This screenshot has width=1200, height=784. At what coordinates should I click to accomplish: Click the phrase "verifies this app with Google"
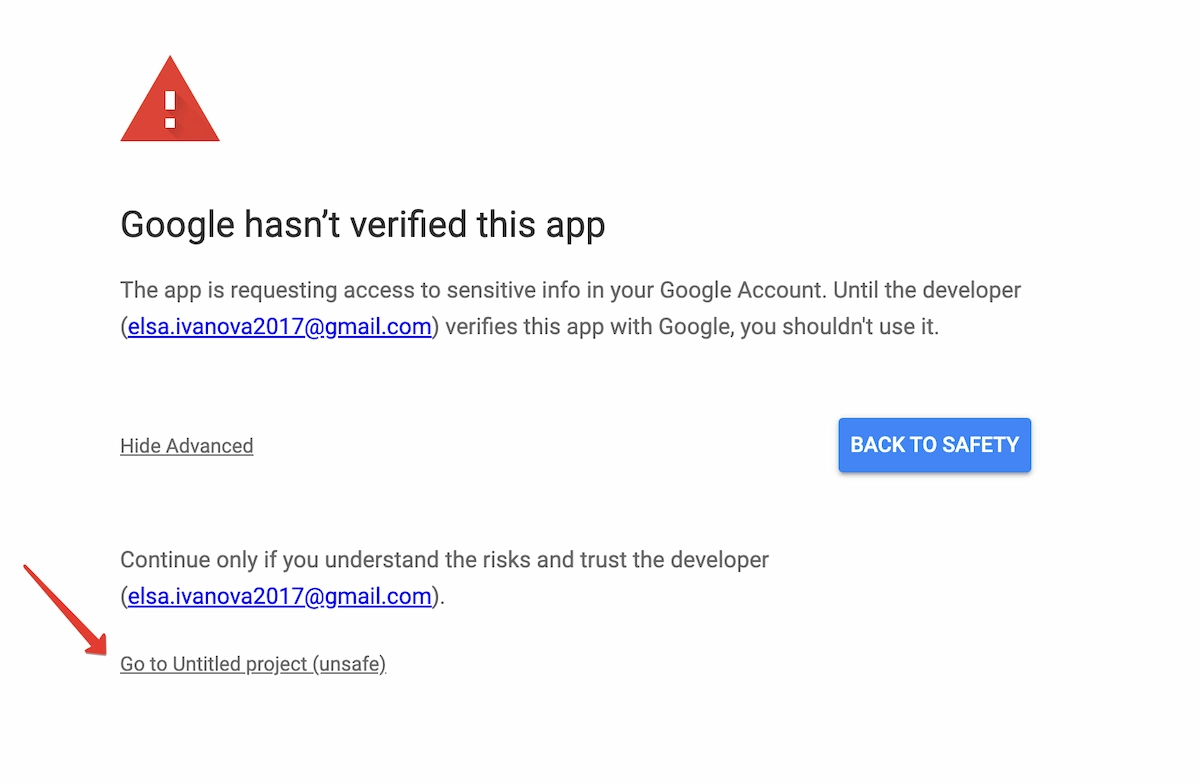588,327
